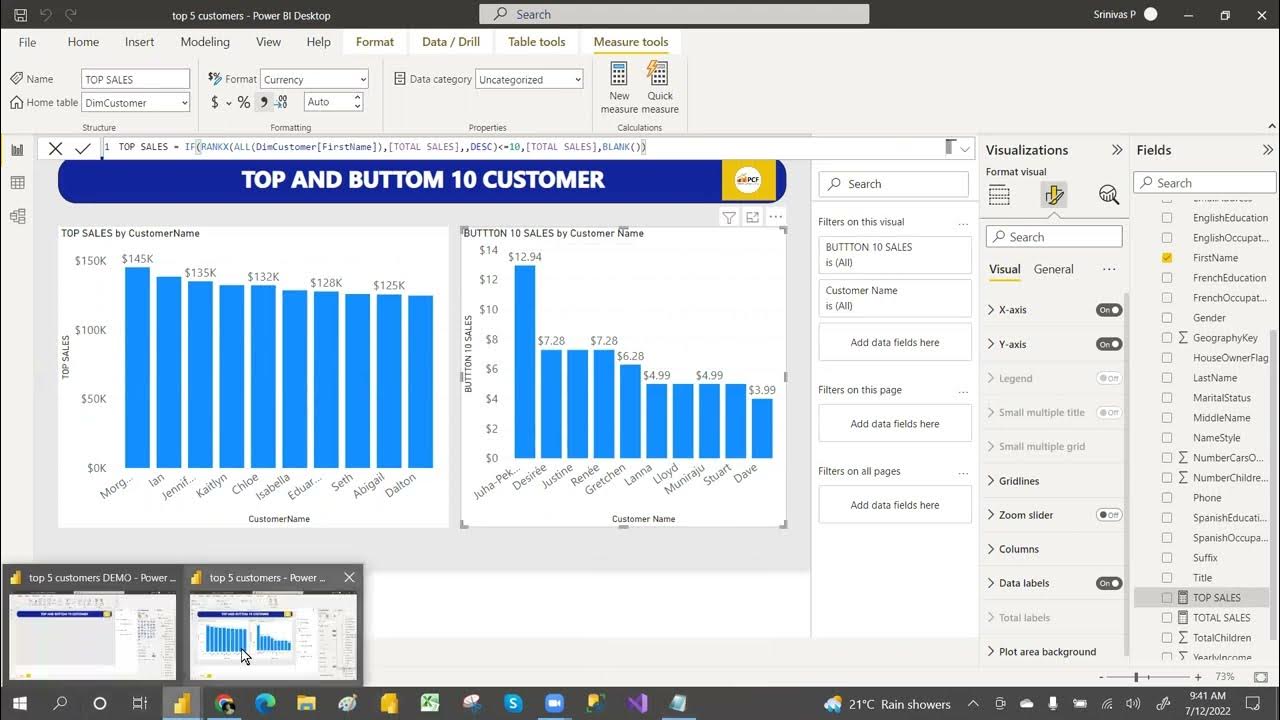Viewport: 1280px width, 720px height.
Task: Check the Gender field checkbox
Action: (1167, 317)
